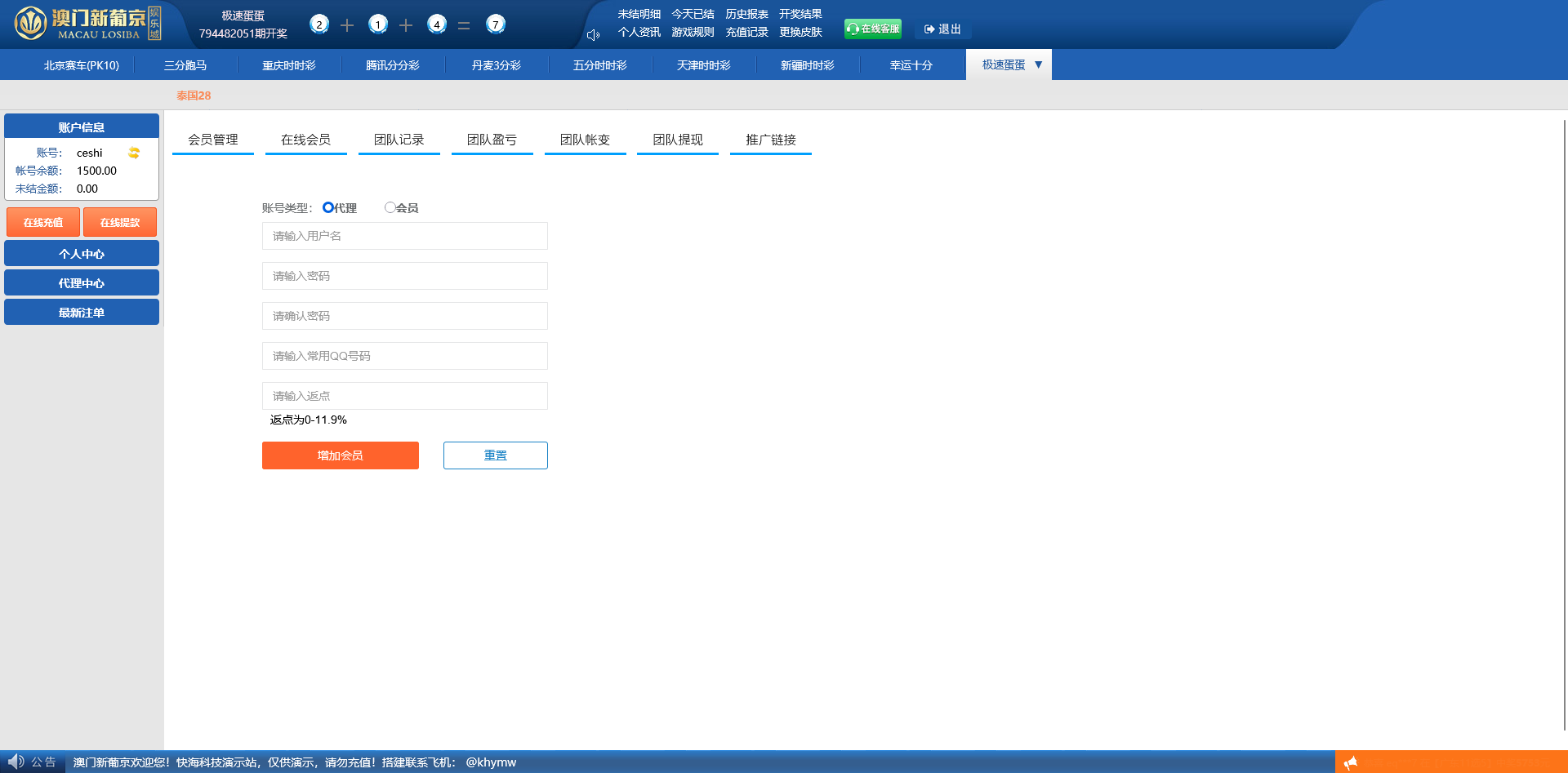Click the 泰国28 submenu link
The height and width of the screenshot is (773, 1568).
pyautogui.click(x=194, y=96)
